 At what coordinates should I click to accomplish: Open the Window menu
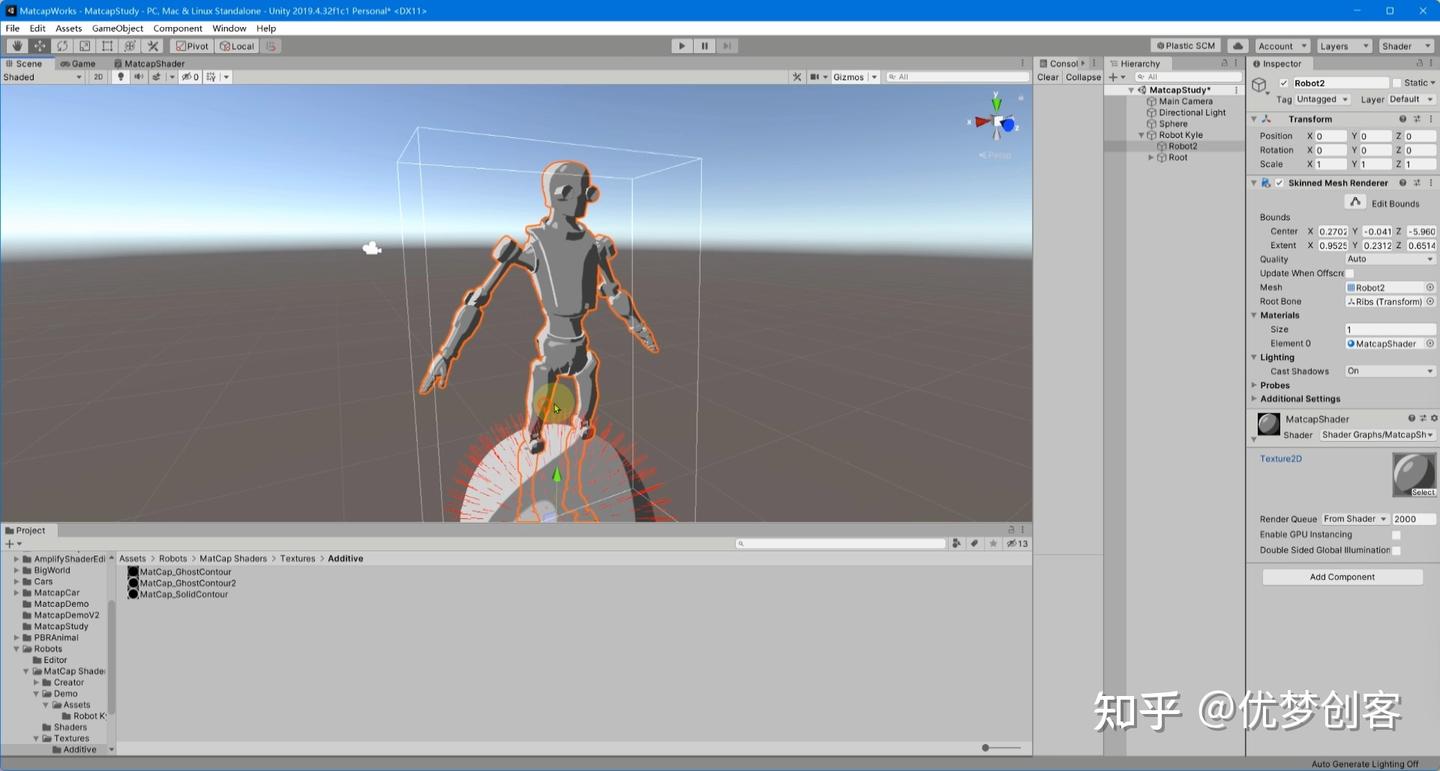(229, 28)
